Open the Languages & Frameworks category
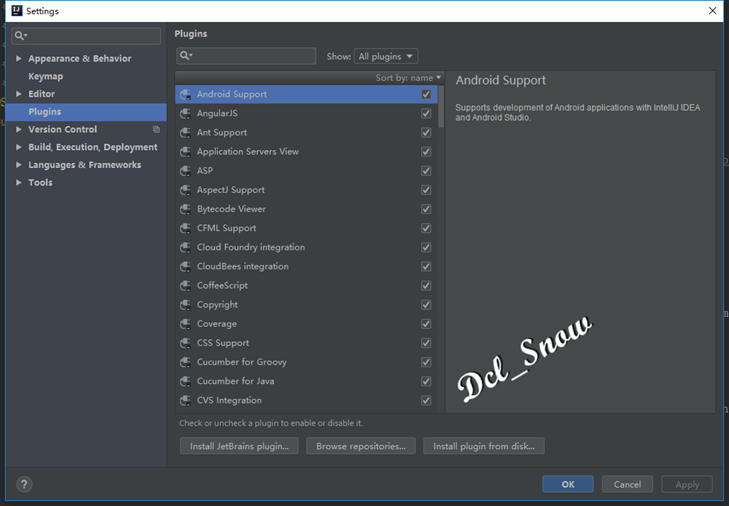 click(x=85, y=165)
